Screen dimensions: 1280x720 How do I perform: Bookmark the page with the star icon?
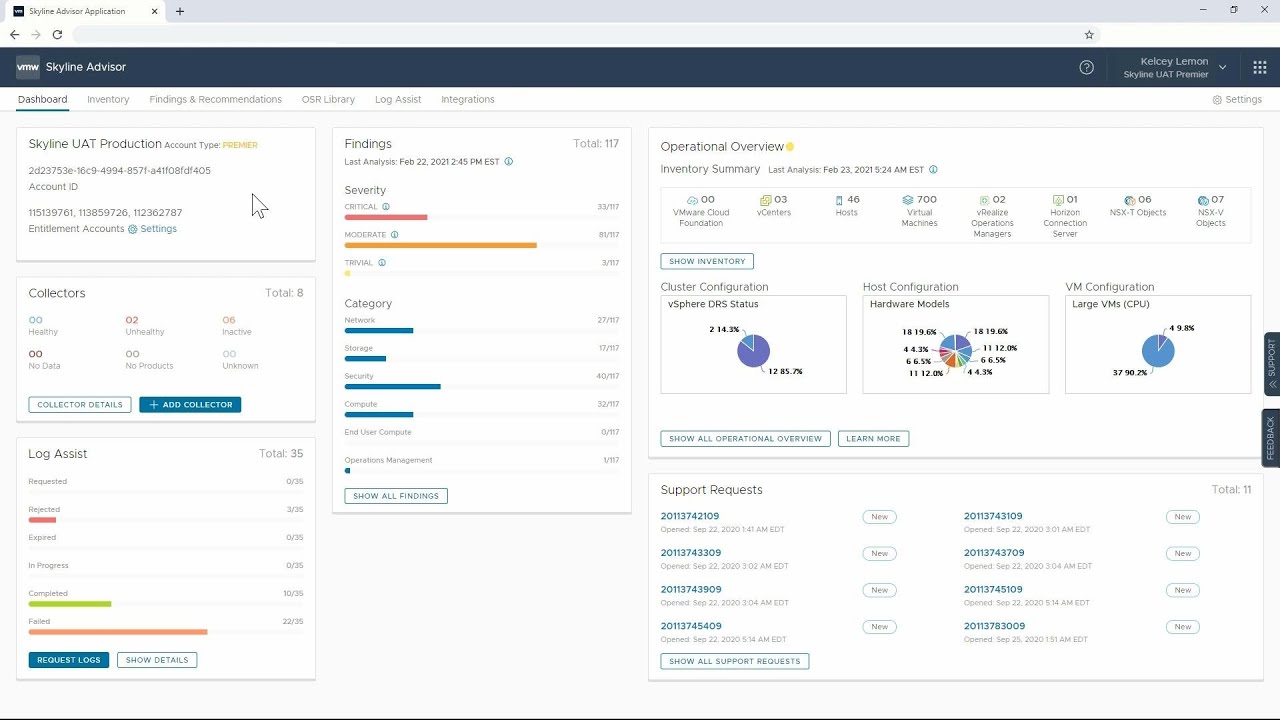(x=1089, y=34)
